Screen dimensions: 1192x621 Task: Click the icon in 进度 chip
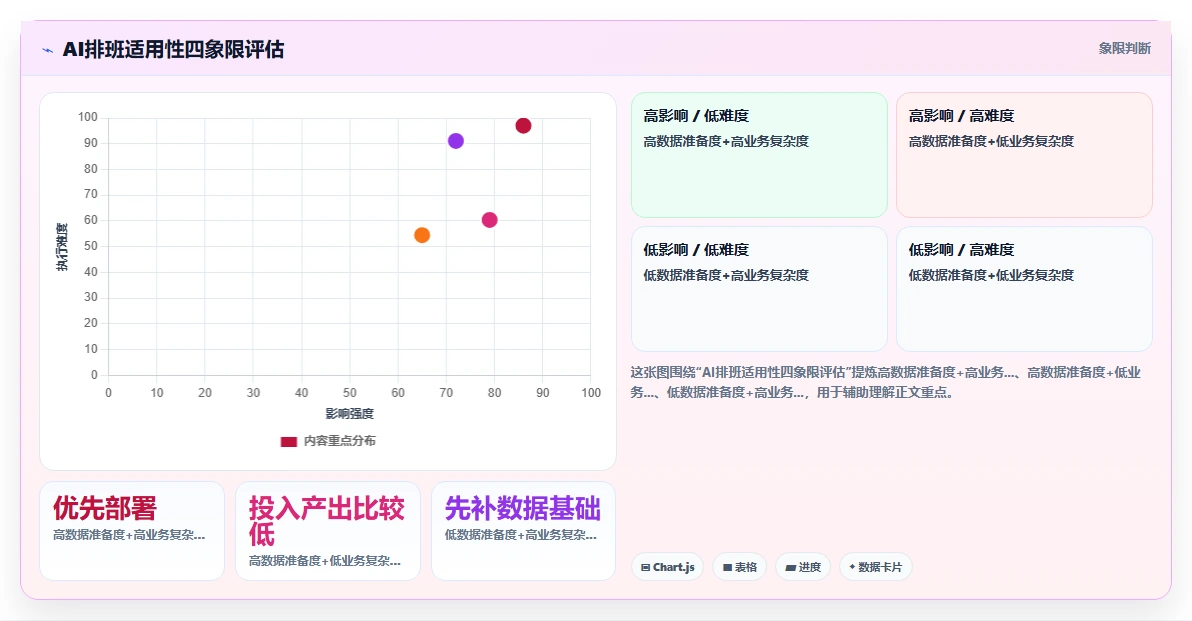tap(790, 568)
